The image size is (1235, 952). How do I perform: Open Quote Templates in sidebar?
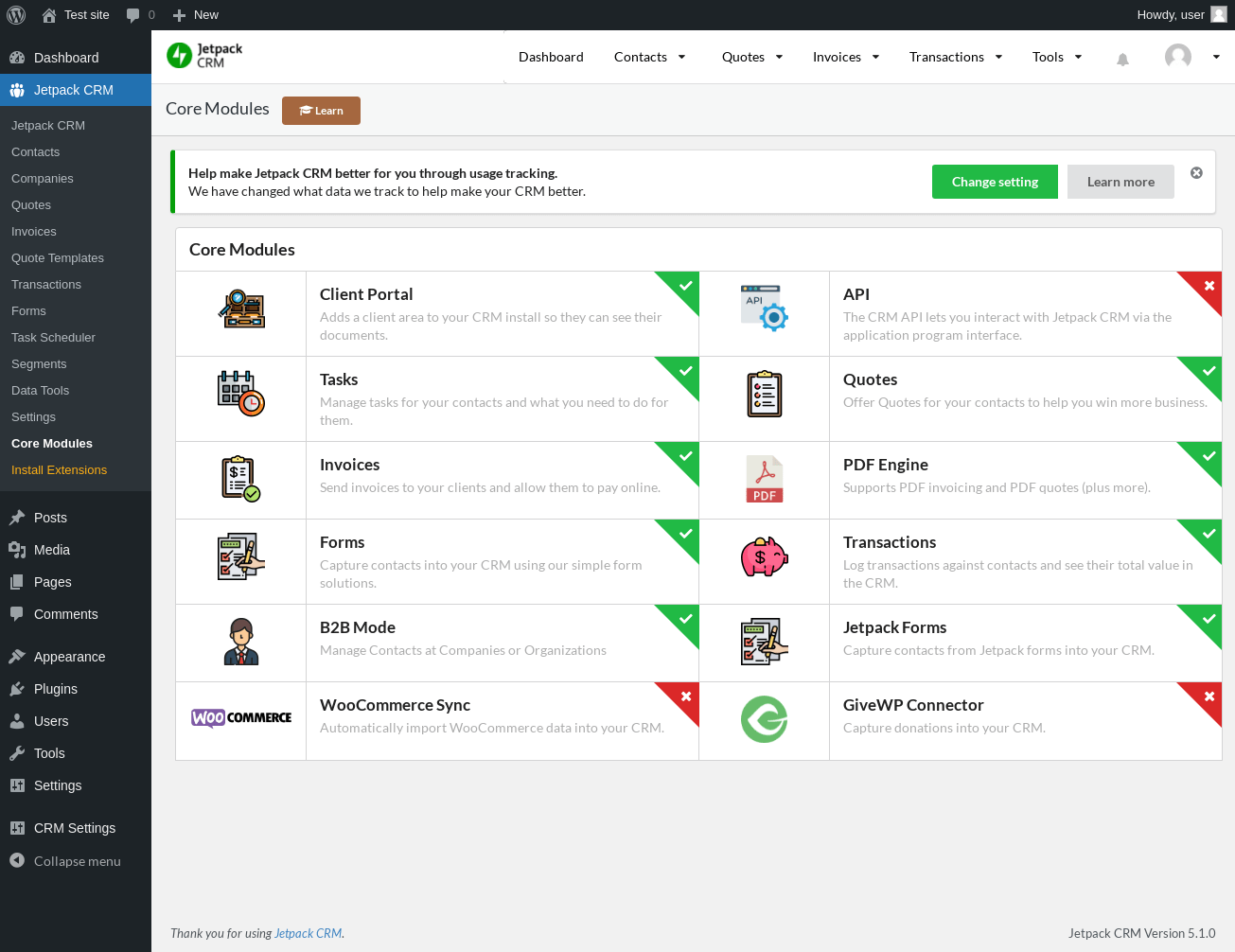[x=76, y=257]
